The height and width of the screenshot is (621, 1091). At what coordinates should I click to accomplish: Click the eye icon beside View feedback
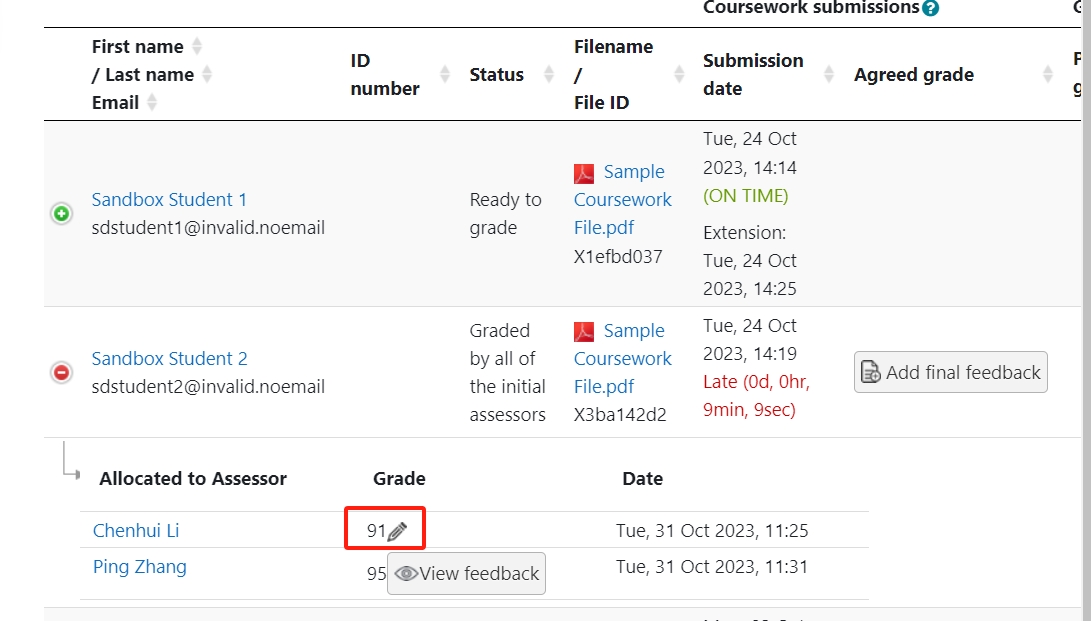pyautogui.click(x=406, y=573)
